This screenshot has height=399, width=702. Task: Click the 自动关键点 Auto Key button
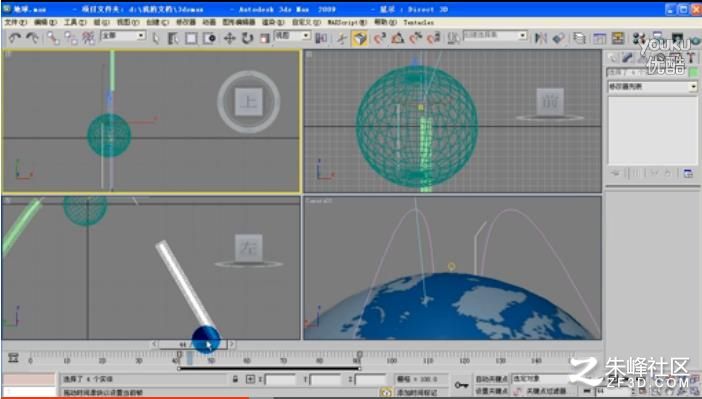[x=492, y=379]
